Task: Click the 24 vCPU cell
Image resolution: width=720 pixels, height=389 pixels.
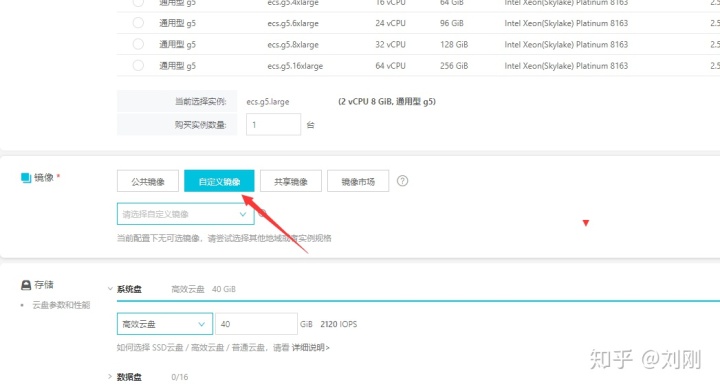Action: pyautogui.click(x=390, y=23)
